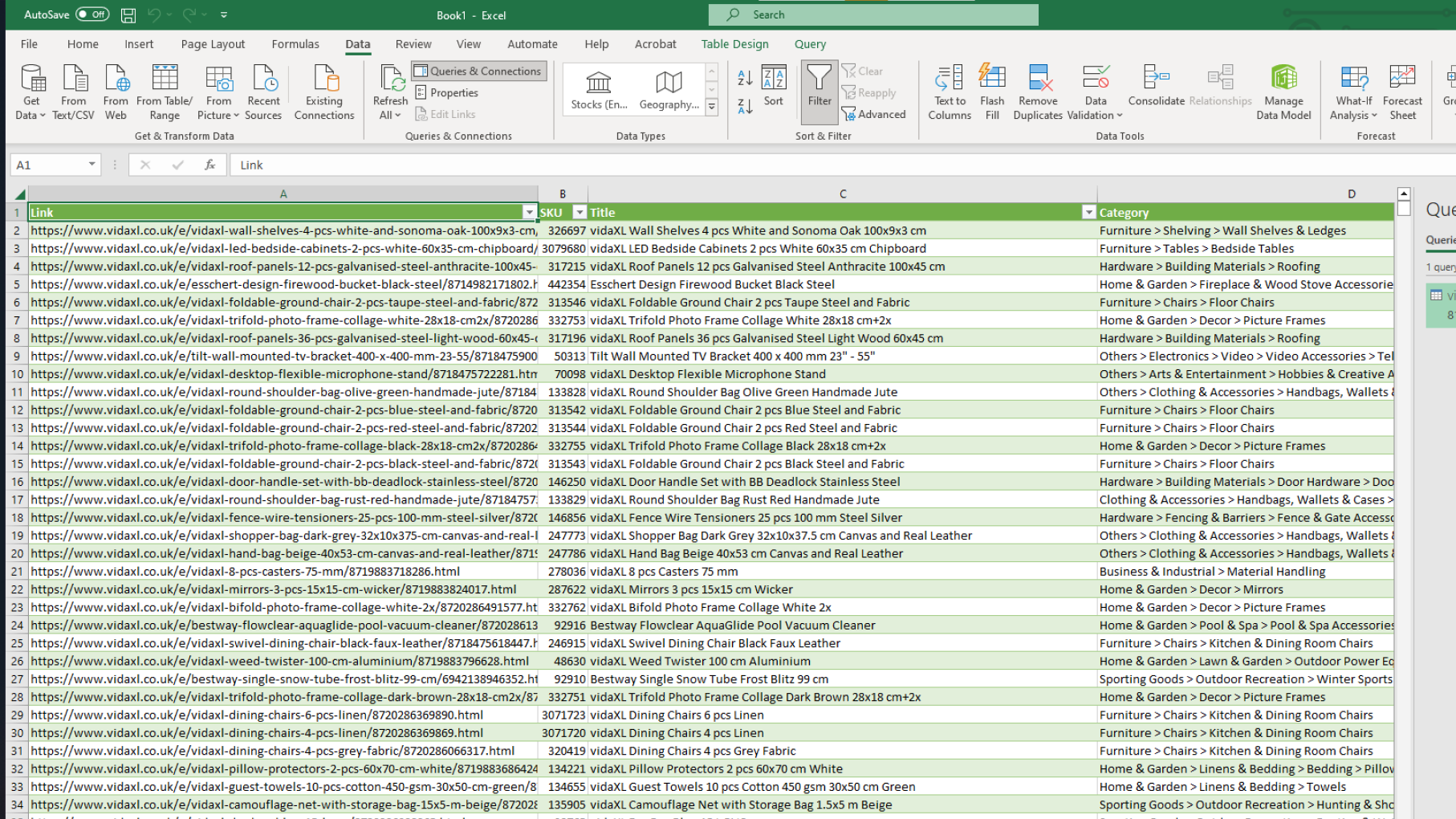Switch to the Insert tab
The image size is (1456, 819).
pyautogui.click(x=139, y=44)
